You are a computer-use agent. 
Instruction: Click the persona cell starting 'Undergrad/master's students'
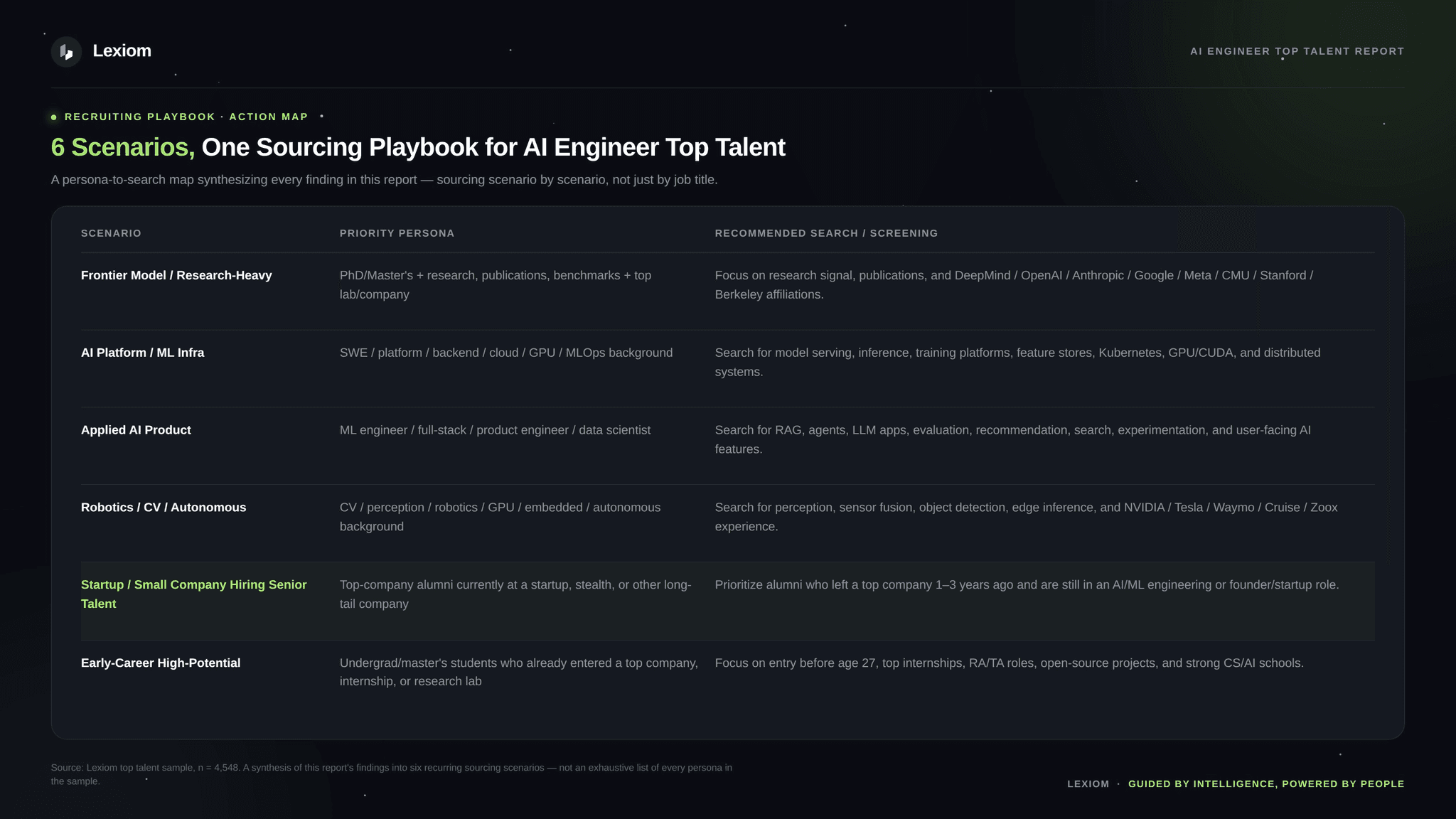519,672
